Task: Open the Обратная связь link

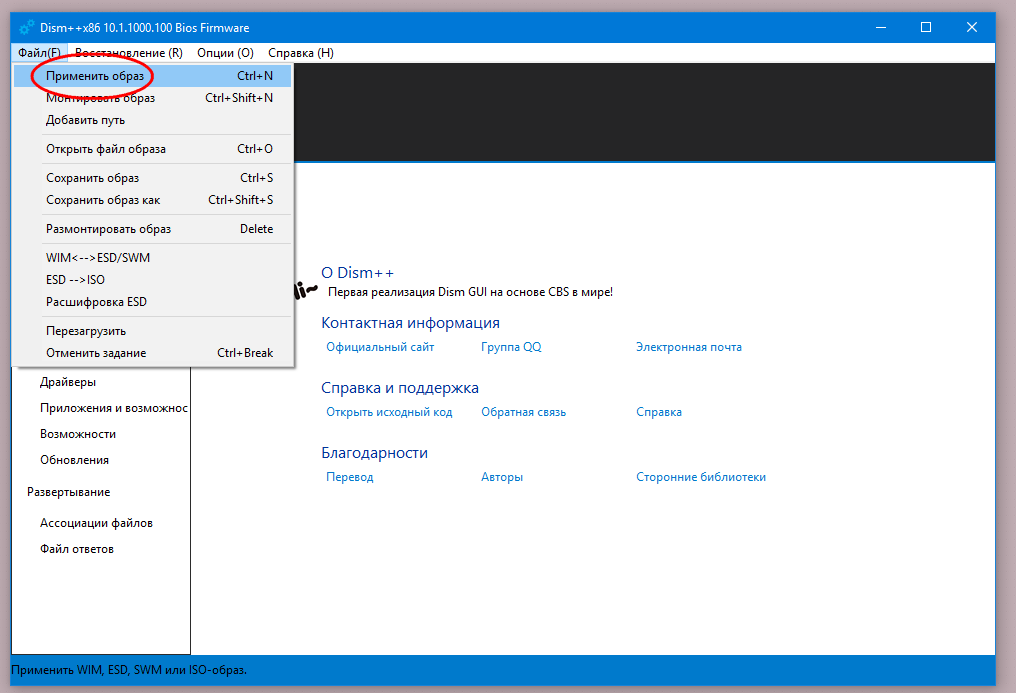Action: [x=524, y=412]
